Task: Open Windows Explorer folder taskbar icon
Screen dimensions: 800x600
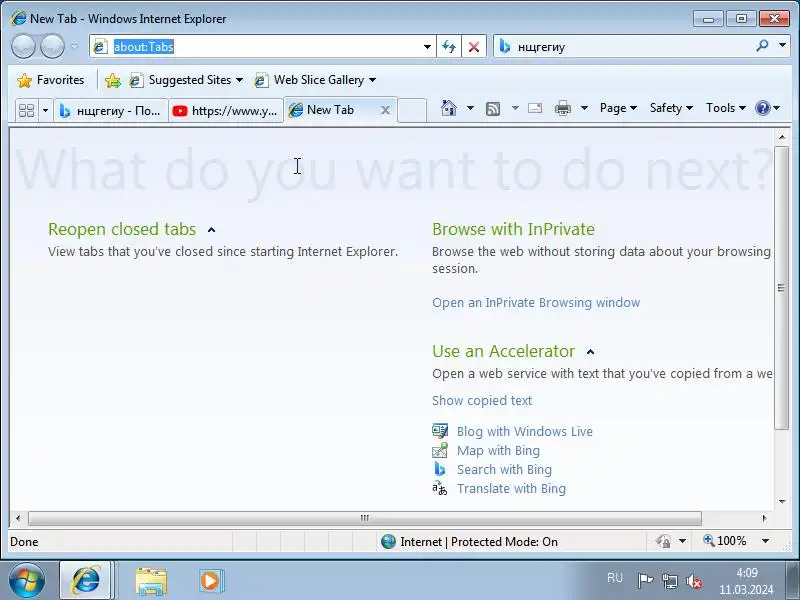Action: coord(151,581)
